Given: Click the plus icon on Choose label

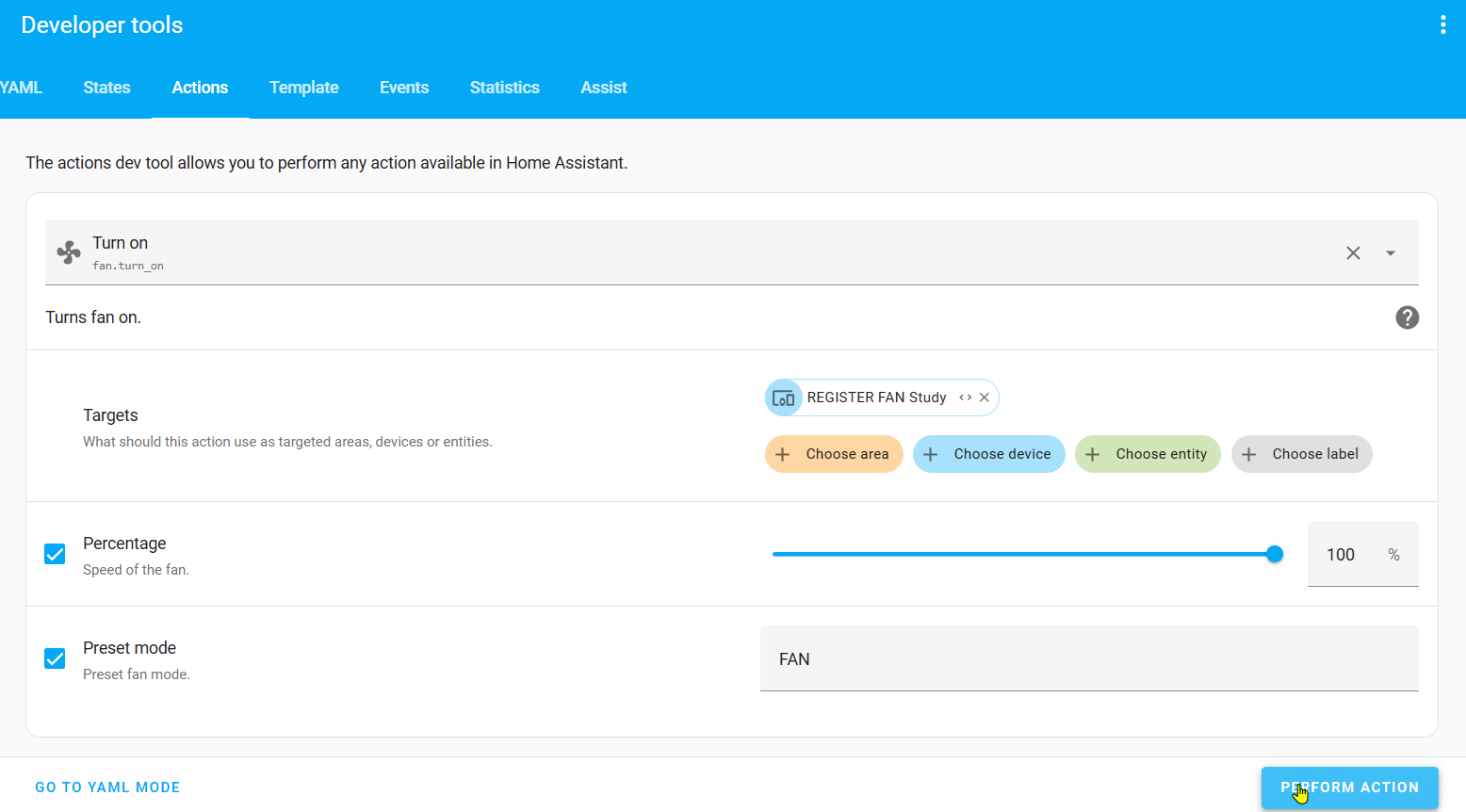Looking at the screenshot, I should pos(1248,454).
